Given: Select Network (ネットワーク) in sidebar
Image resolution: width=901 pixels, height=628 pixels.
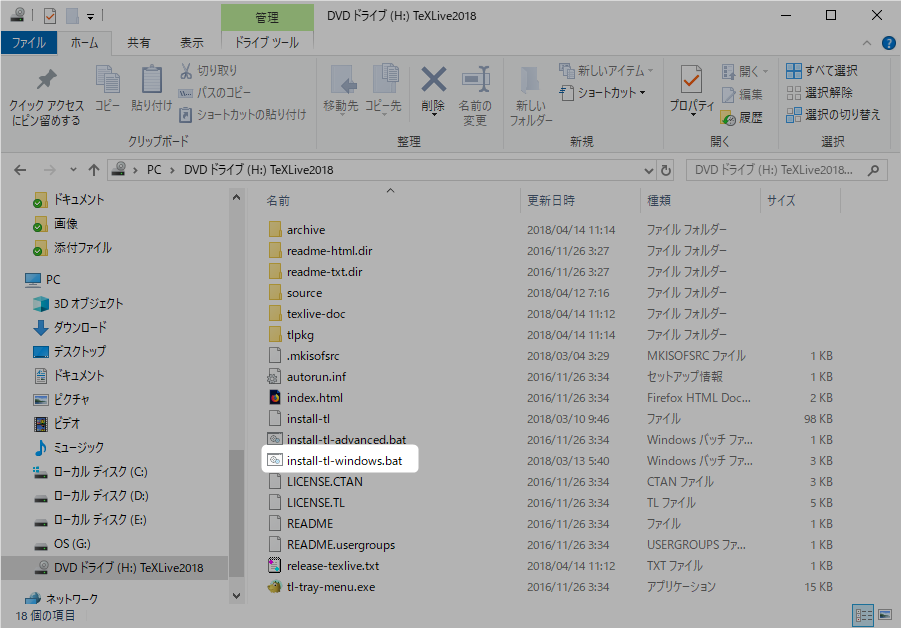Looking at the screenshot, I should click(61, 599).
